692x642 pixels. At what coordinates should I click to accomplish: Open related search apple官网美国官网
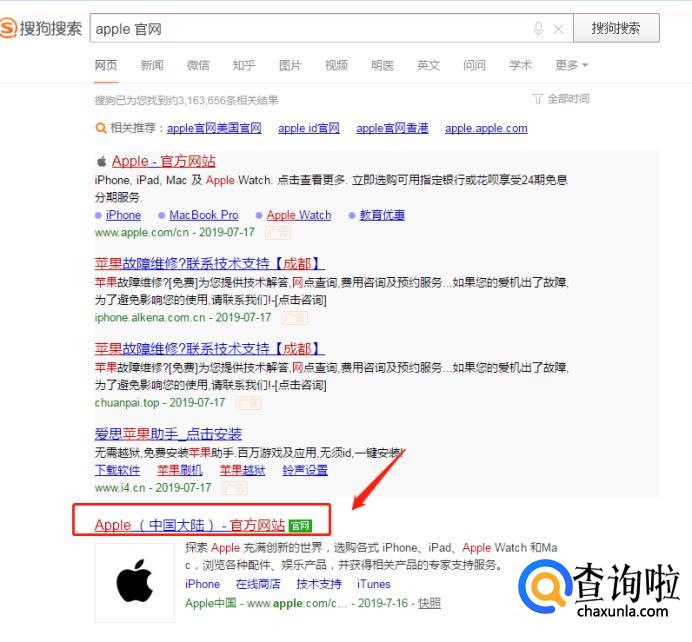click(214, 128)
